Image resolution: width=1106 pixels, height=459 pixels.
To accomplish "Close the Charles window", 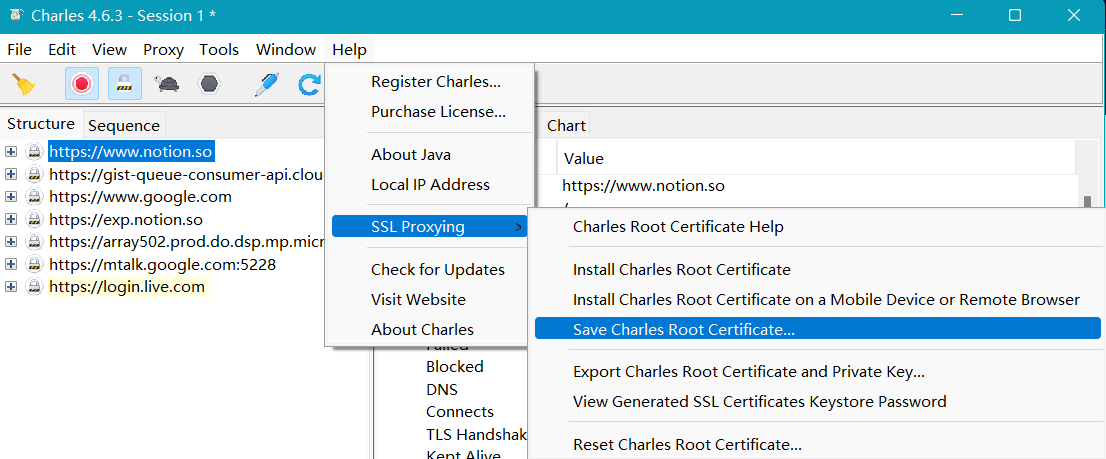I will point(1074,16).
